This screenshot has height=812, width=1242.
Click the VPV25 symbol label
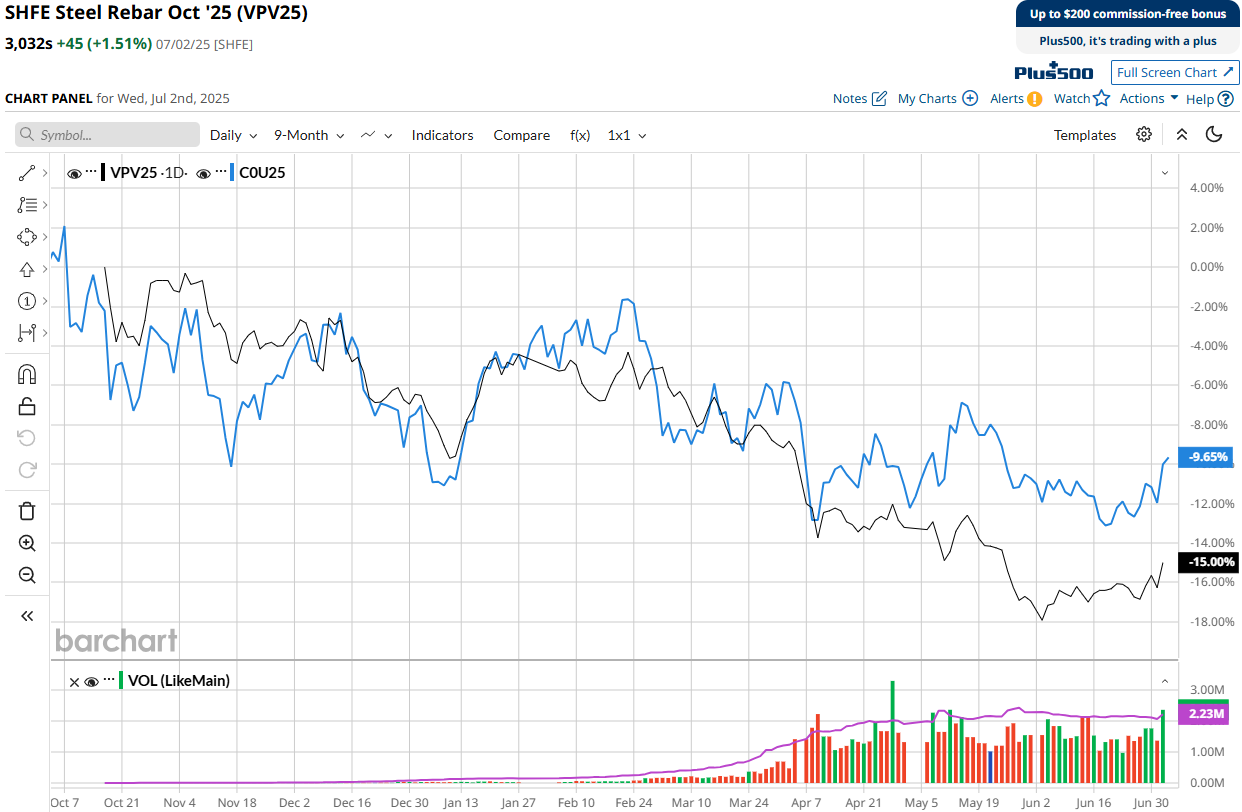pyautogui.click(x=134, y=172)
